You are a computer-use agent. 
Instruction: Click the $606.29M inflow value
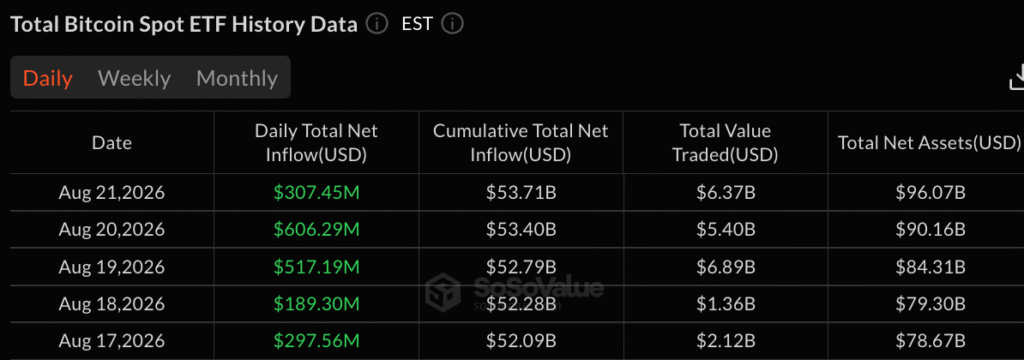317,230
